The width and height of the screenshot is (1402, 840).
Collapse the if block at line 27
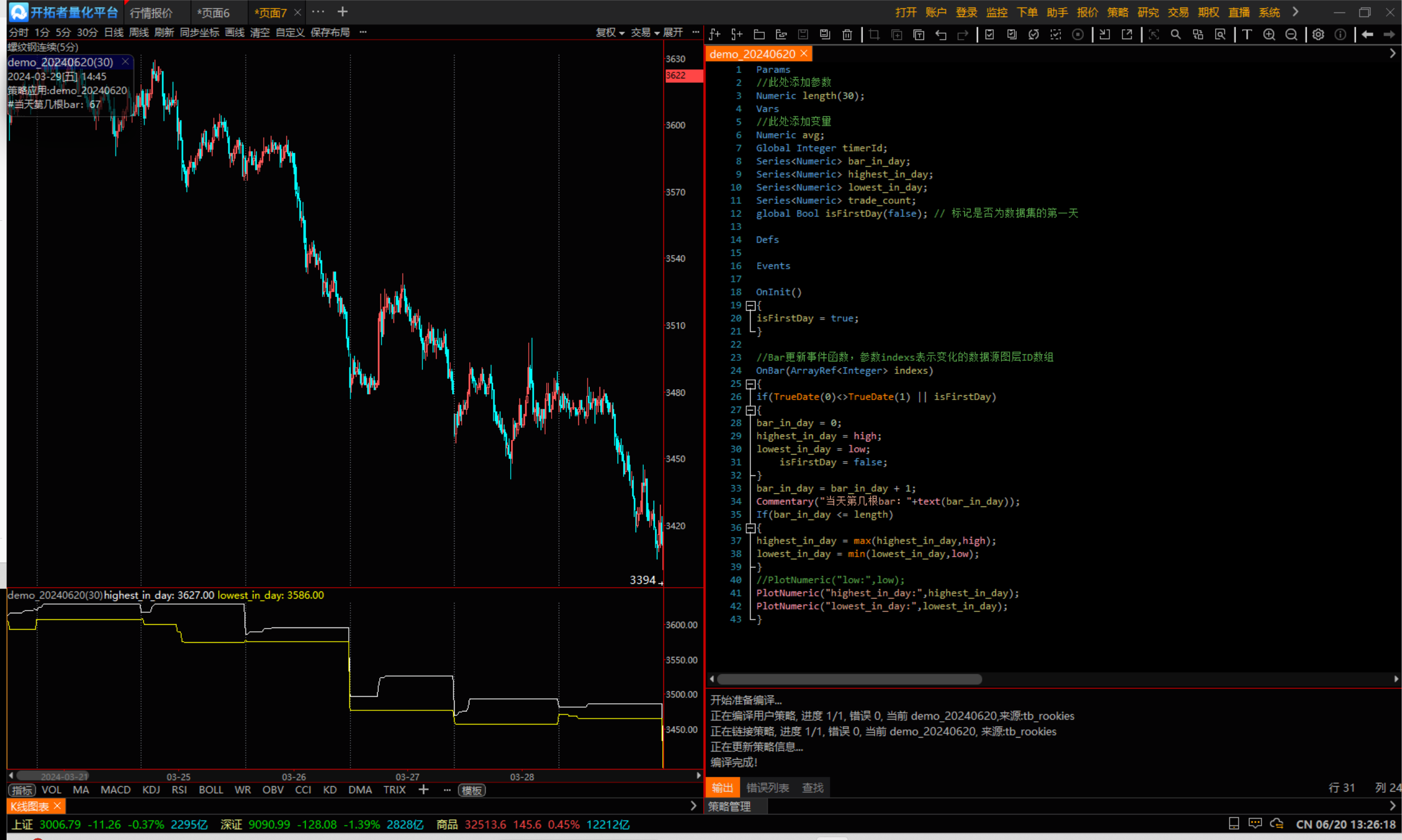coord(751,410)
